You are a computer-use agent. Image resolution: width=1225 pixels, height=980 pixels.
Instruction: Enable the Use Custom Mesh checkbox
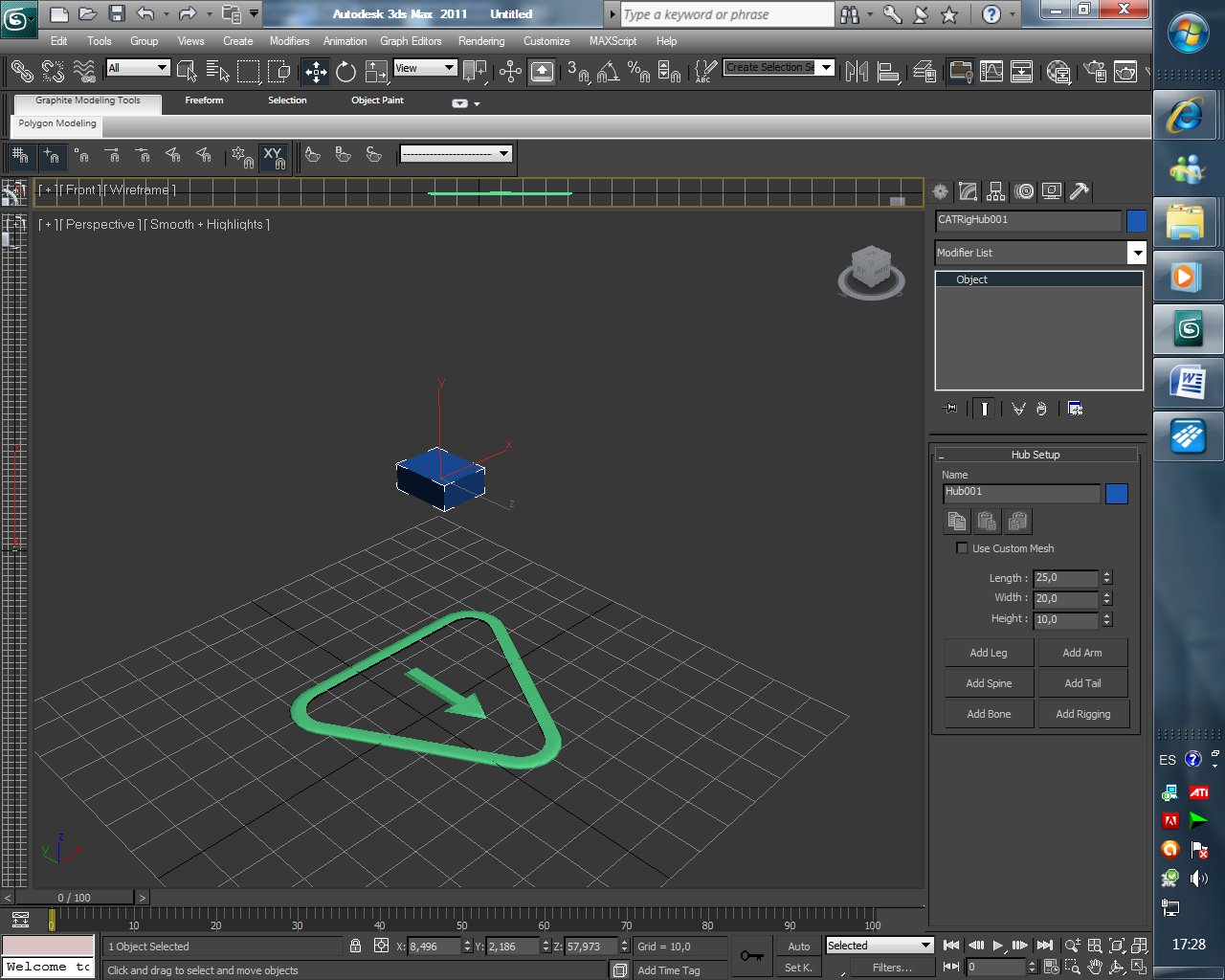click(962, 548)
